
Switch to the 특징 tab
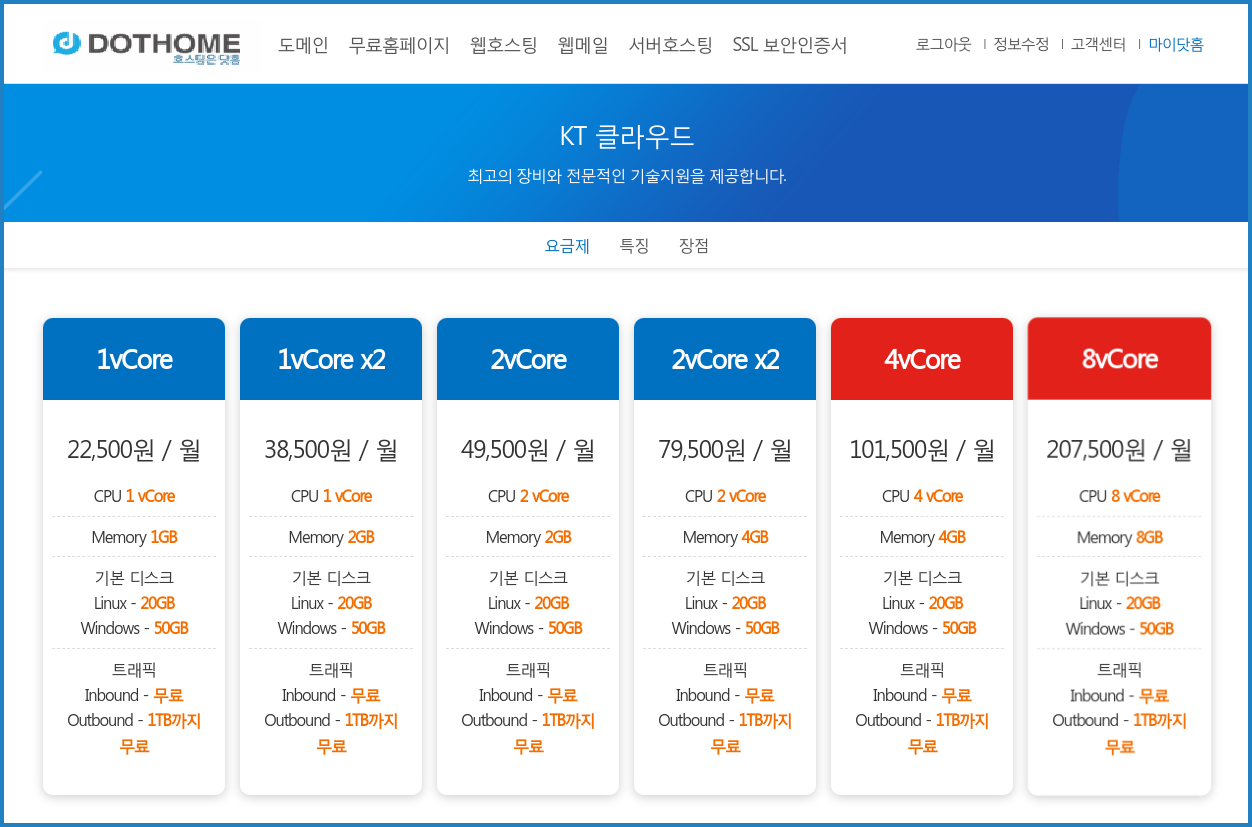click(x=634, y=246)
